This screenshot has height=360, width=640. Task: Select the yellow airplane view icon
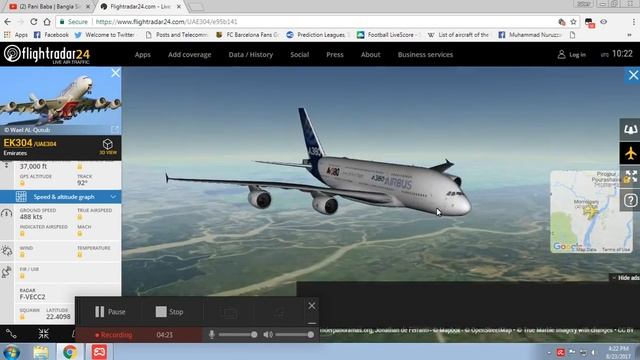630,153
